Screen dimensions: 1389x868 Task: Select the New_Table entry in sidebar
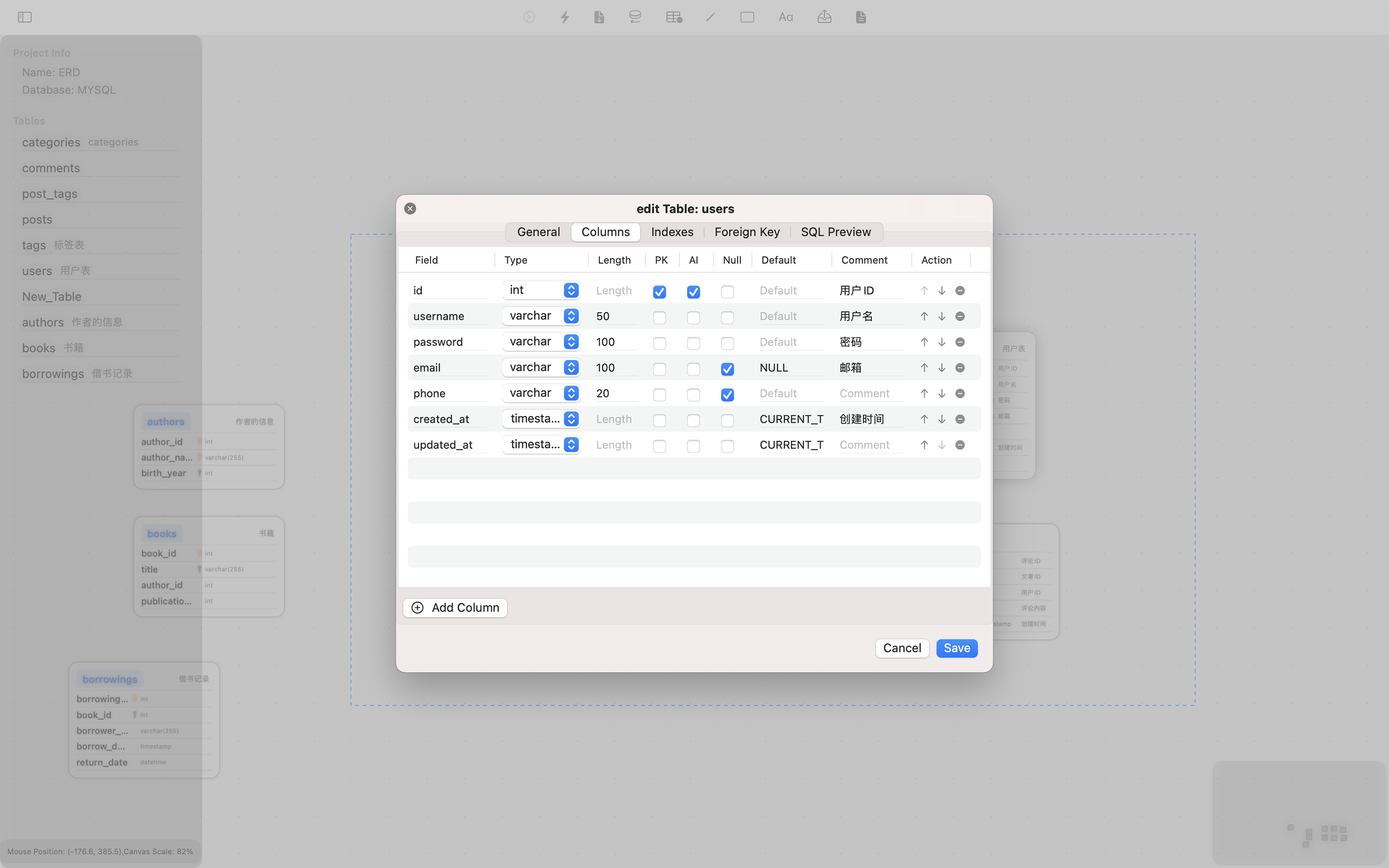point(100,297)
